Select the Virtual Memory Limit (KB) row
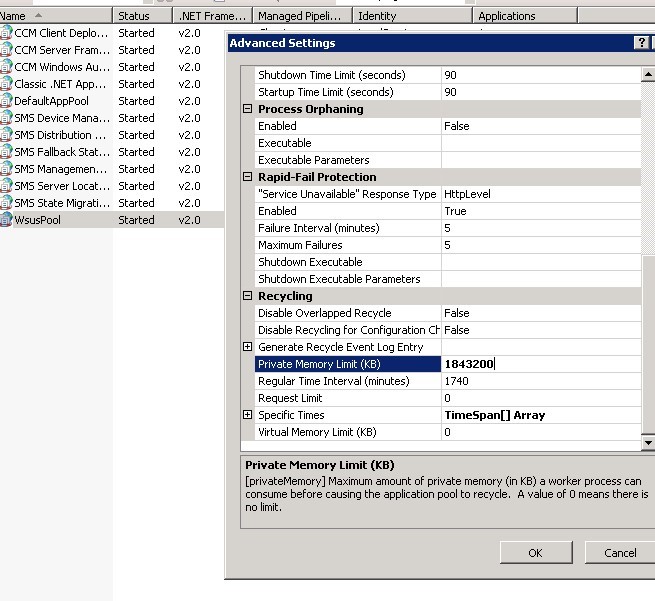The image size is (655, 601). pyautogui.click(x=448, y=432)
